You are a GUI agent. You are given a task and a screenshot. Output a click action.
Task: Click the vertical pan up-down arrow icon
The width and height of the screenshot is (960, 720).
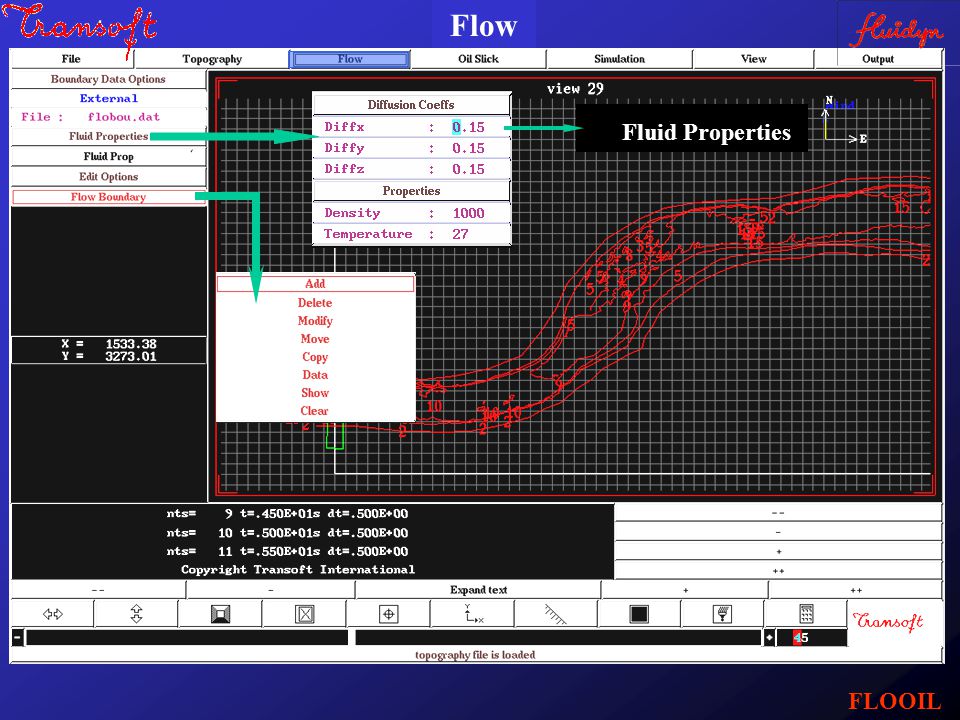[x=136, y=613]
